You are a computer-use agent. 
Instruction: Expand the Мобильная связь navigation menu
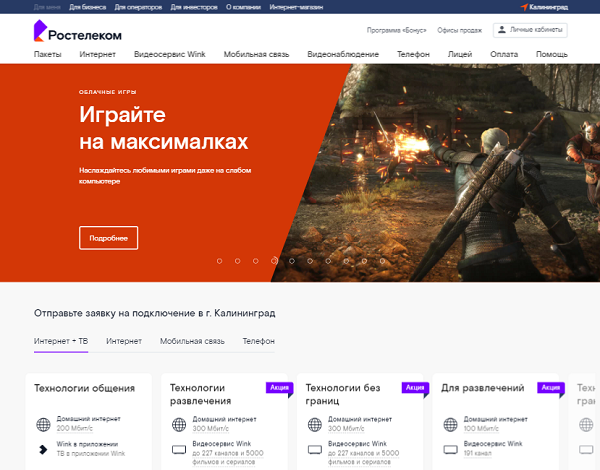[252, 54]
